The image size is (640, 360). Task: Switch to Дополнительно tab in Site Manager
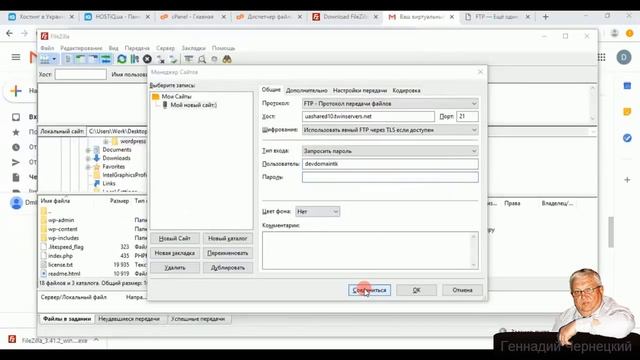307,90
